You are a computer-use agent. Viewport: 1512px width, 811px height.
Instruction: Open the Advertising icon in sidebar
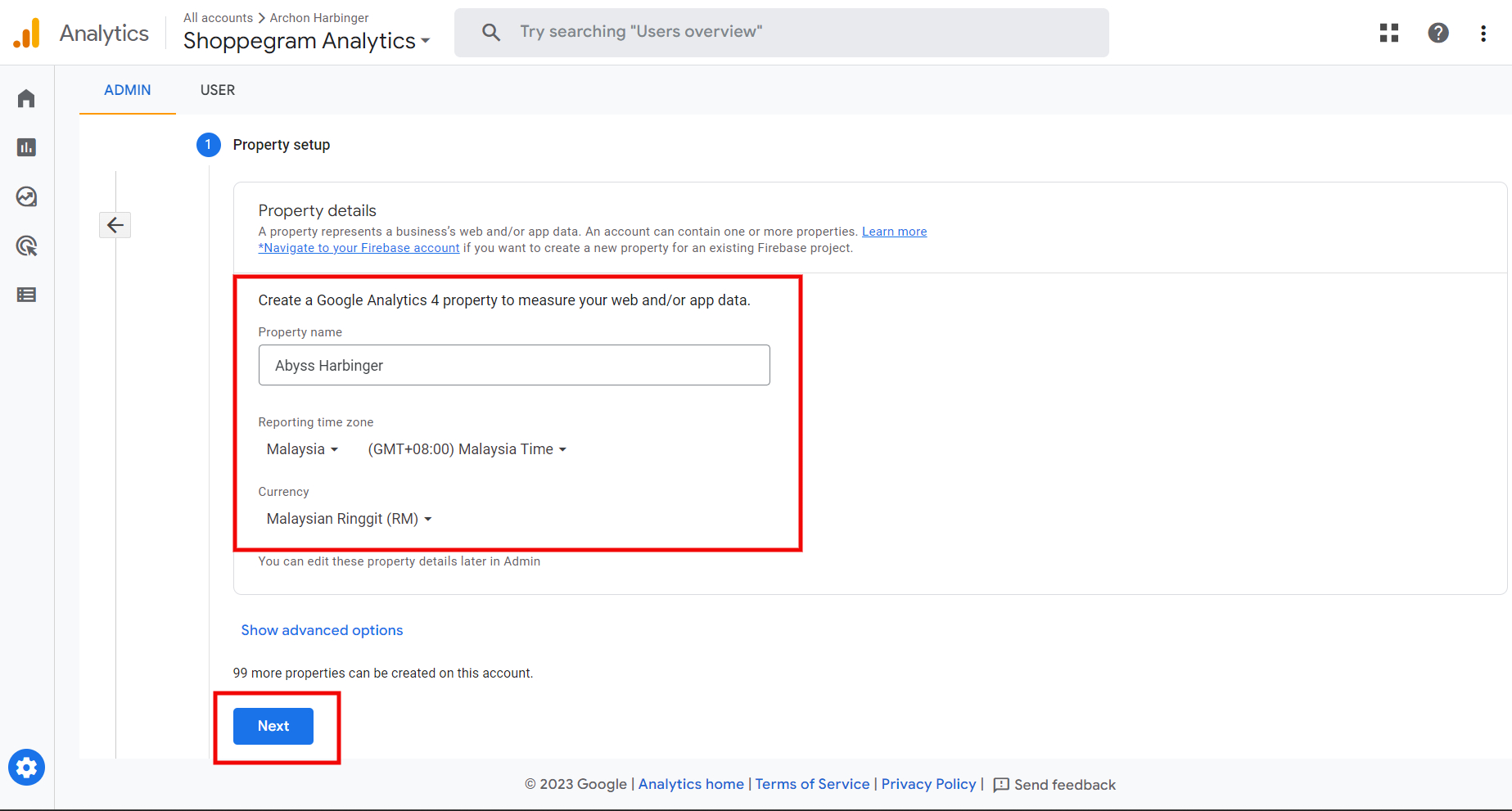tap(26, 246)
